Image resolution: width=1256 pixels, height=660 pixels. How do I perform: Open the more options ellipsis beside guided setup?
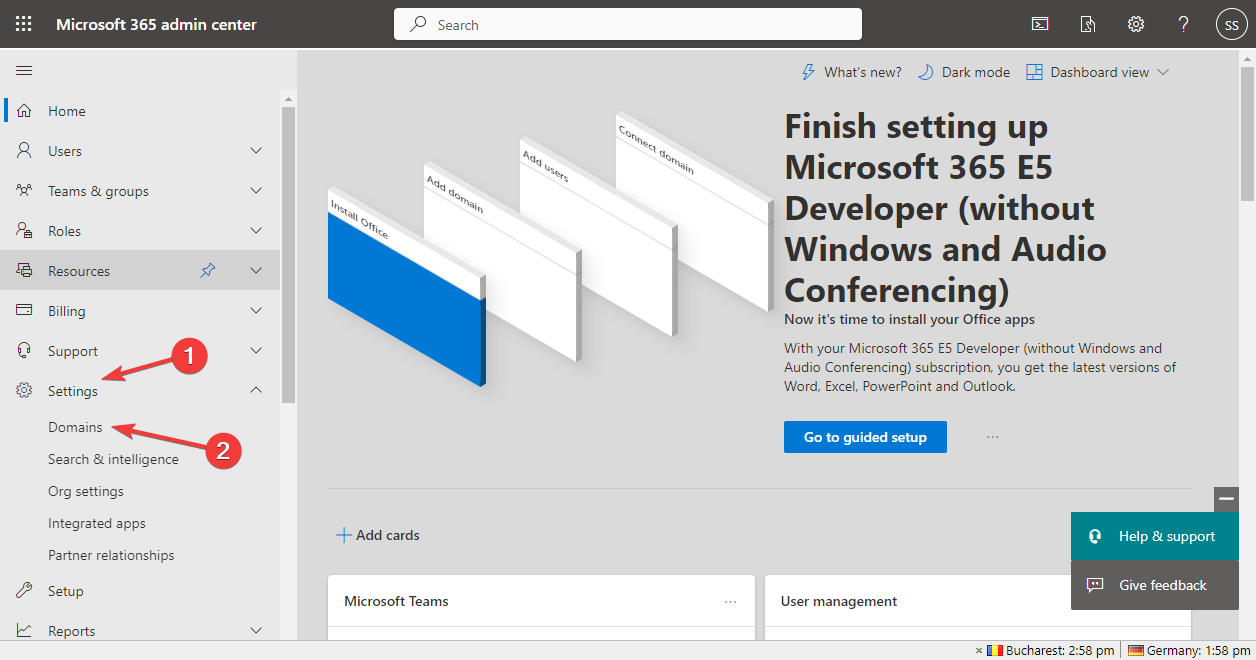(x=993, y=437)
